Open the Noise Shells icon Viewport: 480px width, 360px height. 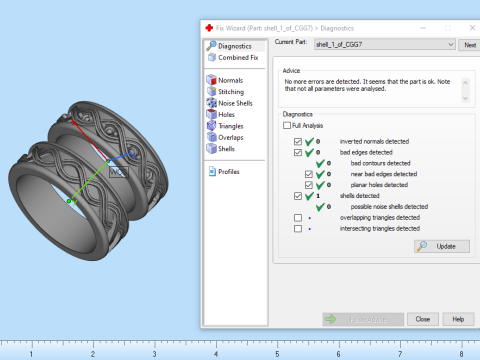pos(211,103)
